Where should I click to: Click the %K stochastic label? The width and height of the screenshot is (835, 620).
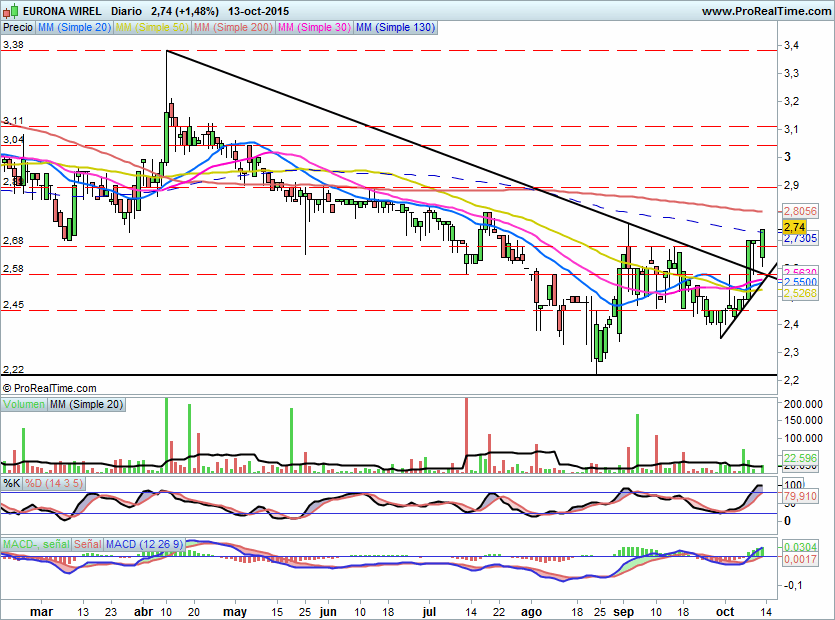coord(12,483)
